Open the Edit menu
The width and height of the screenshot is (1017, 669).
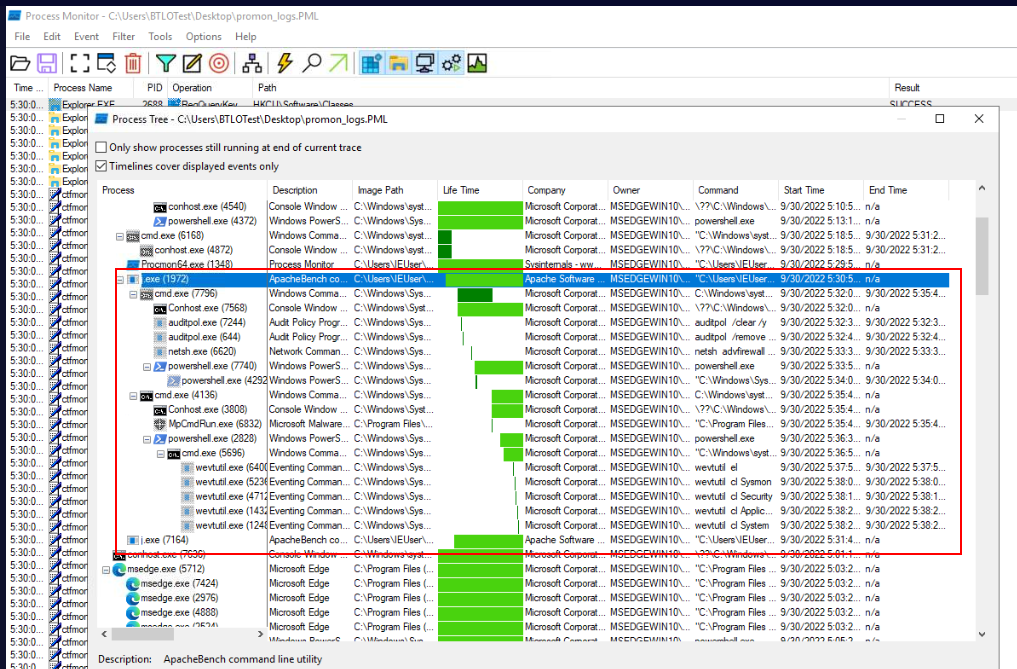(x=52, y=36)
